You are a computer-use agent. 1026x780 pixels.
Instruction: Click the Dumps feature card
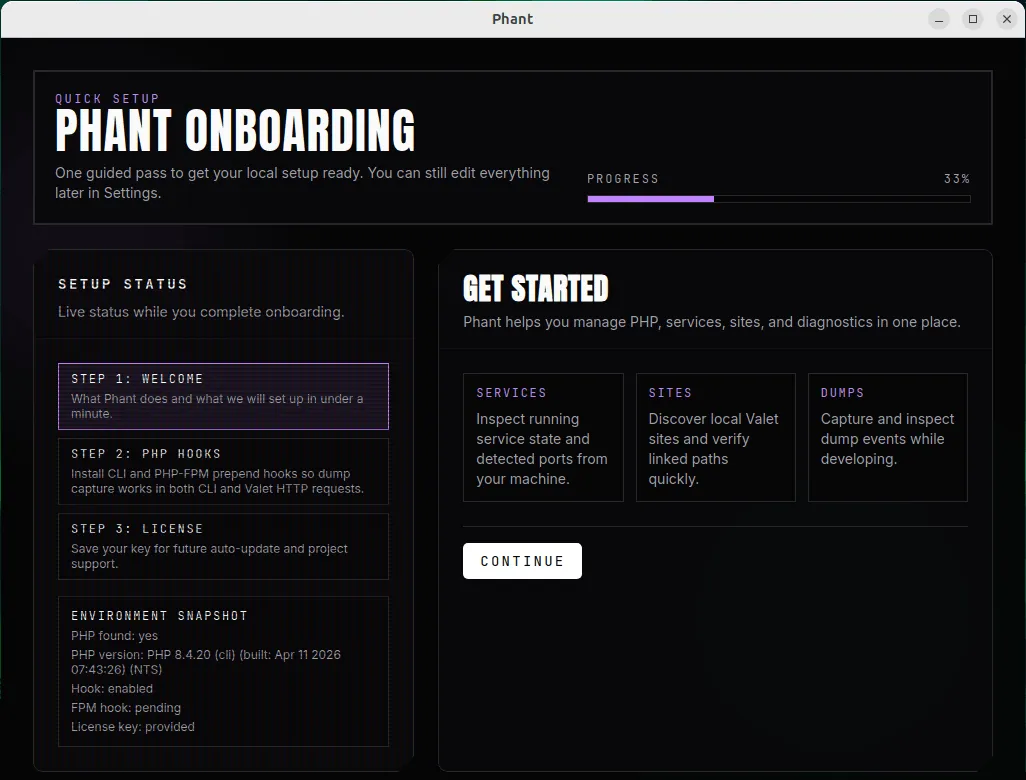click(x=888, y=437)
